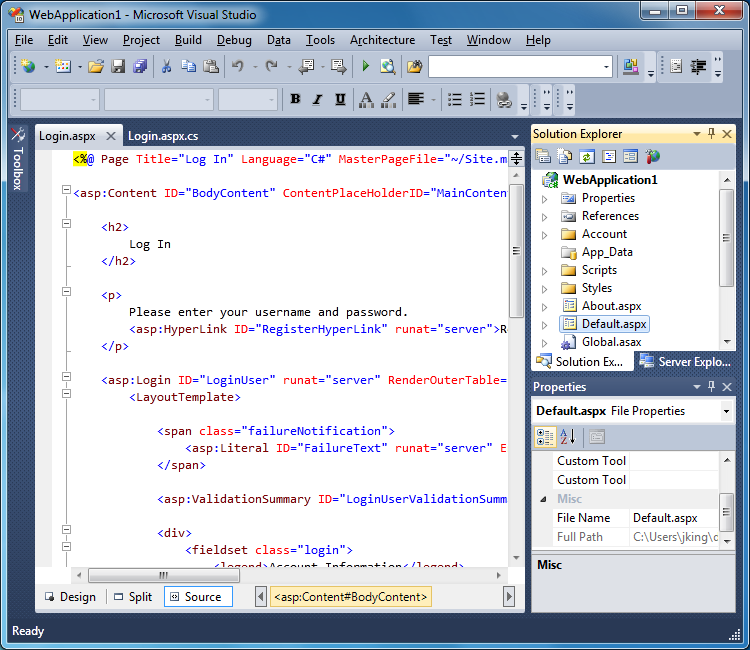Save the current file with the floppy icon
This screenshot has height=650, width=750.
click(x=118, y=66)
